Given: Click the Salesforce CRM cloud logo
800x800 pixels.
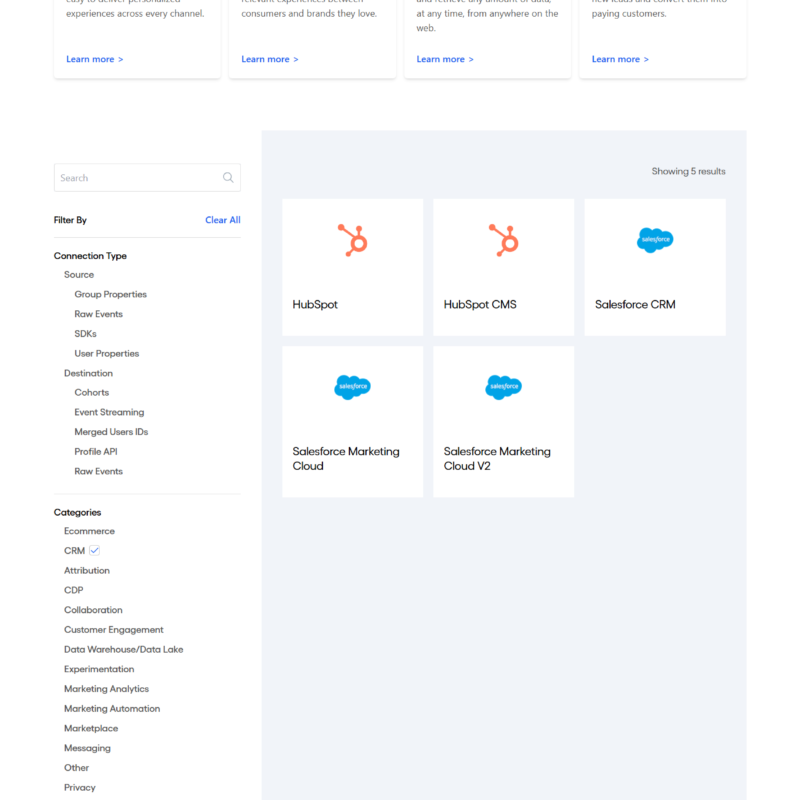Looking at the screenshot, I should (x=655, y=240).
